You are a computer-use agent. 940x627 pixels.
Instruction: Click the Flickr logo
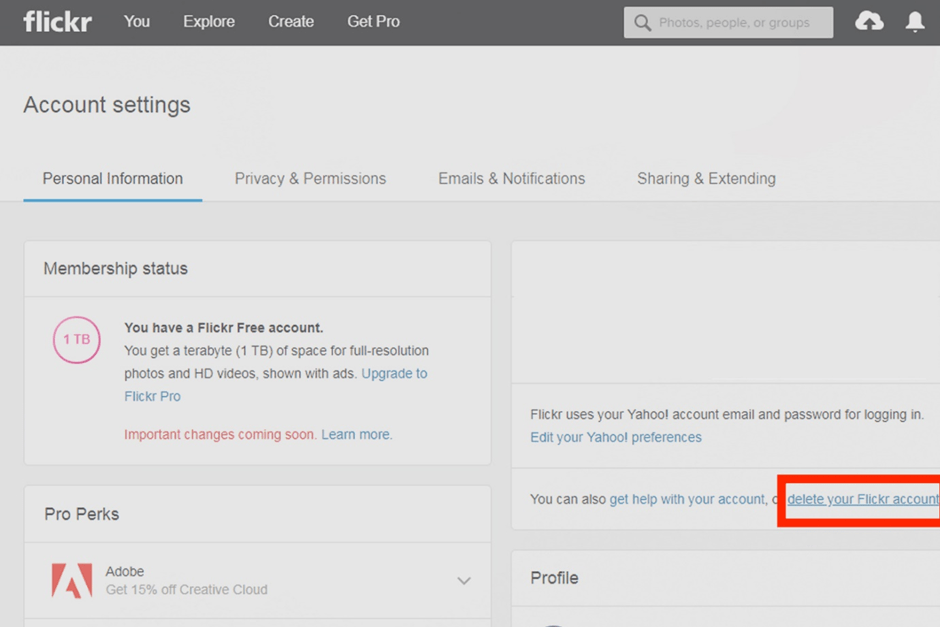click(x=58, y=22)
